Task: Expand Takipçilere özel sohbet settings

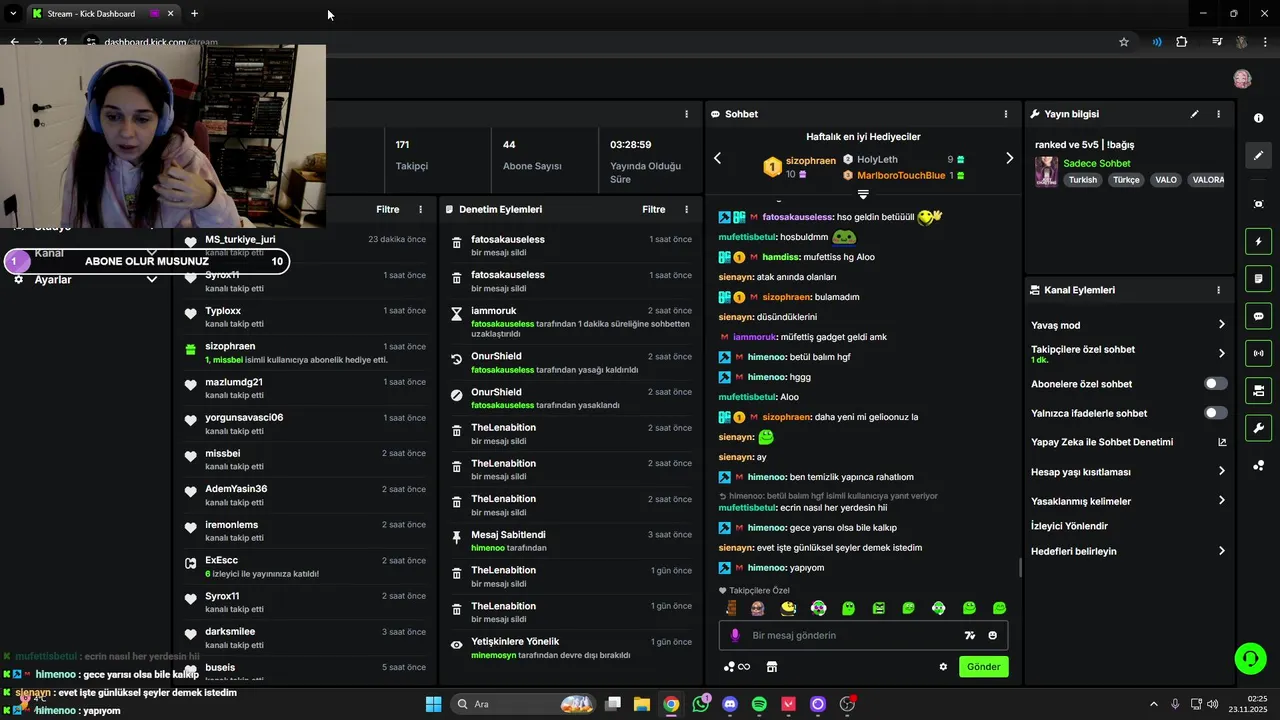Action: pos(1221,353)
